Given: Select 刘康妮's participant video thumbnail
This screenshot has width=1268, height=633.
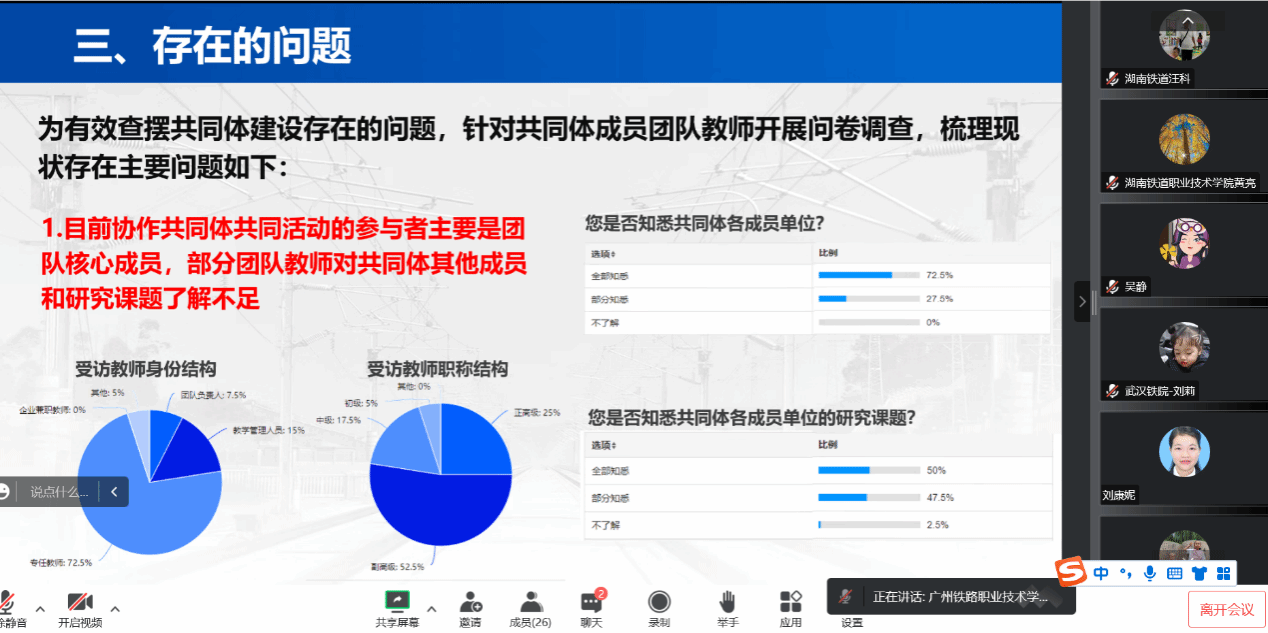Looking at the screenshot, I should pyautogui.click(x=1183, y=457).
